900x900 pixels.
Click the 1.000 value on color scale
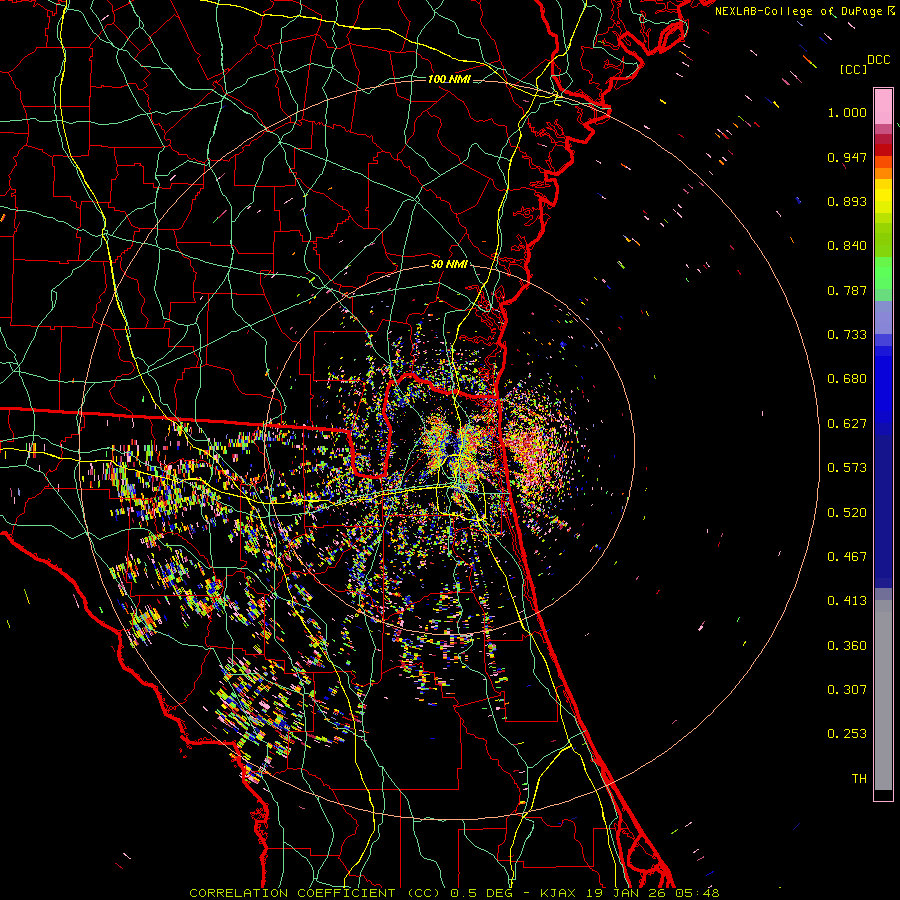(847, 112)
